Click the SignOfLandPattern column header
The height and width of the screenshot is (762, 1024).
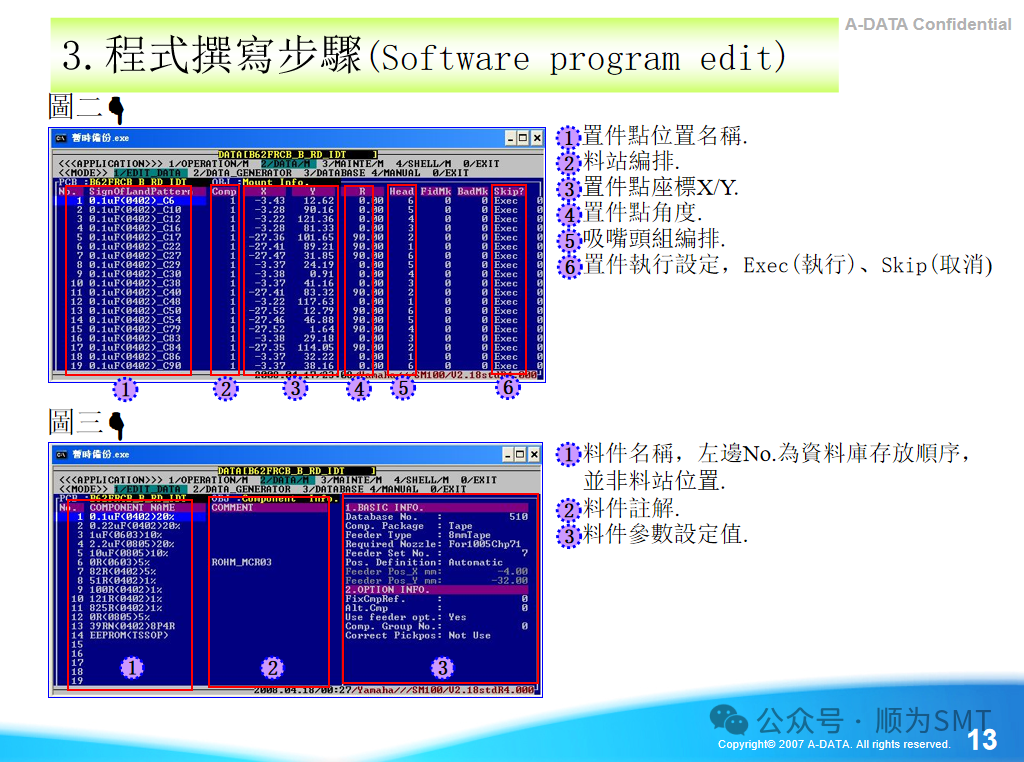pyautogui.click(x=140, y=192)
